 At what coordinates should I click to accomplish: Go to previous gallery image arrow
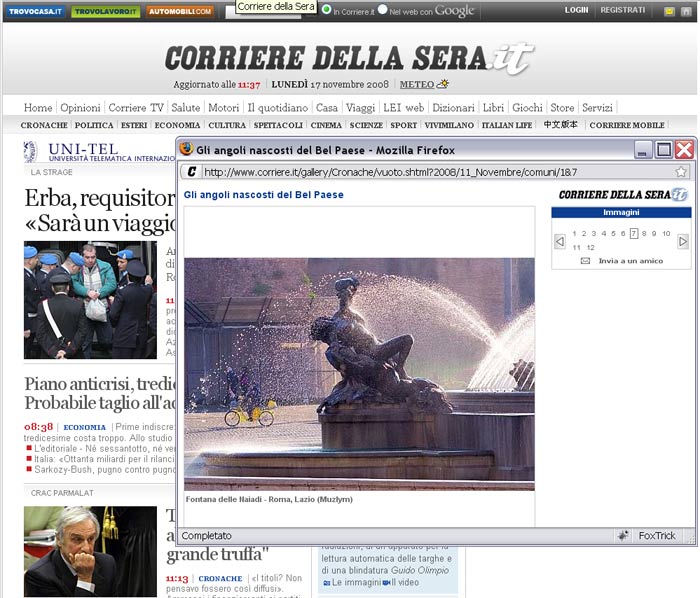560,241
